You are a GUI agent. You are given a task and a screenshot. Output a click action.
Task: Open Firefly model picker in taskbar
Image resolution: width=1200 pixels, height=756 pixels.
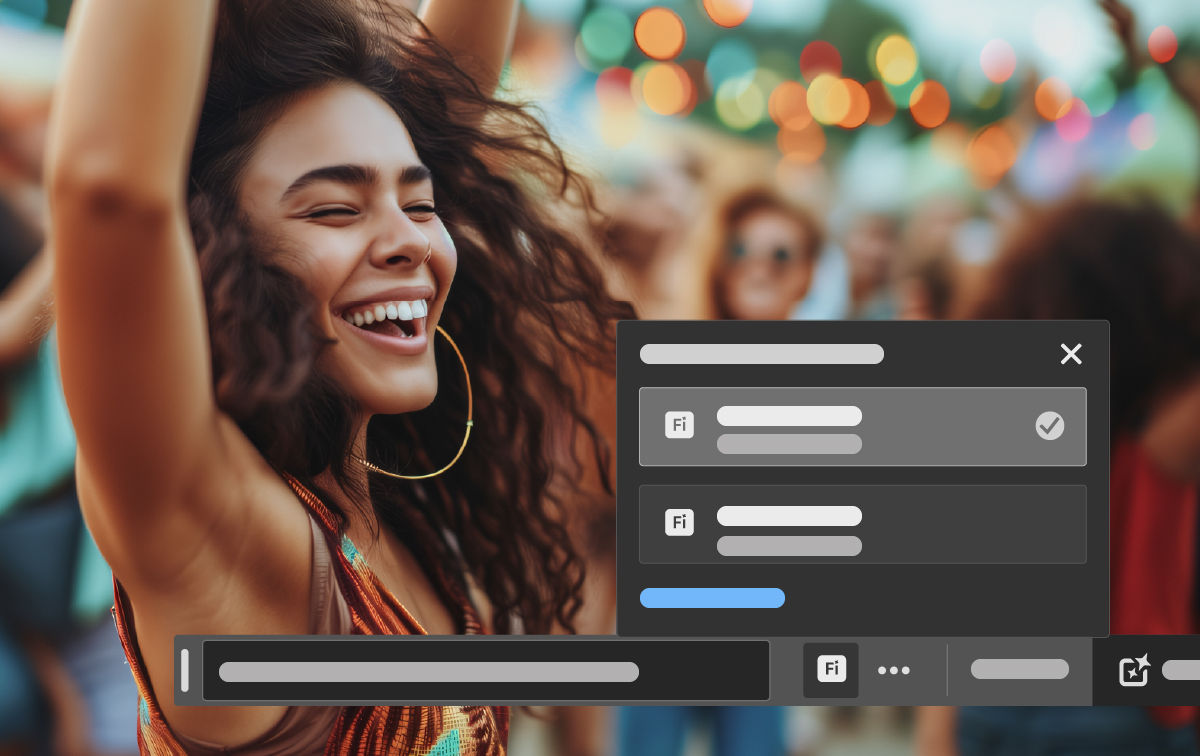[x=831, y=670]
